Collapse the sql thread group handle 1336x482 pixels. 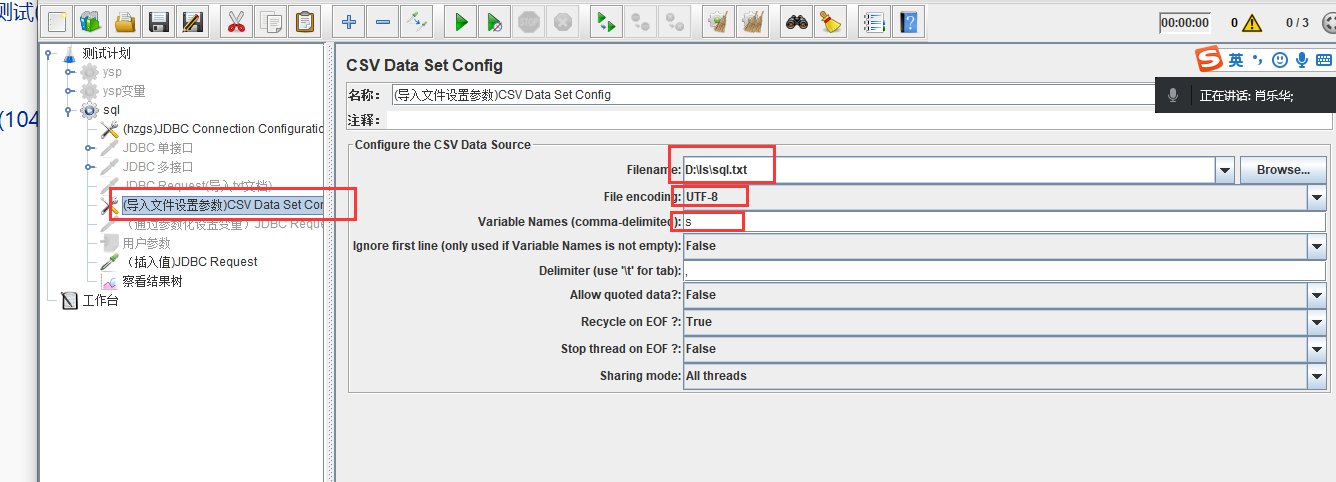pyautogui.click(x=69, y=110)
